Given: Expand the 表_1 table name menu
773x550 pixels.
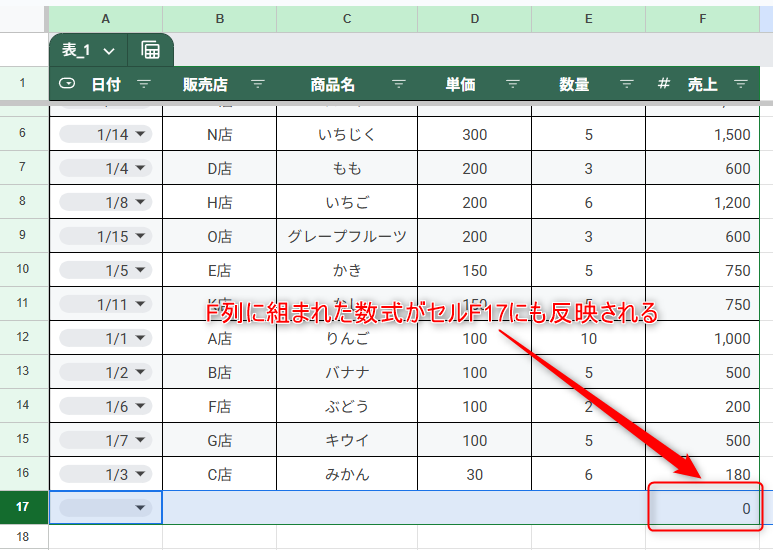Looking at the screenshot, I should click(108, 50).
